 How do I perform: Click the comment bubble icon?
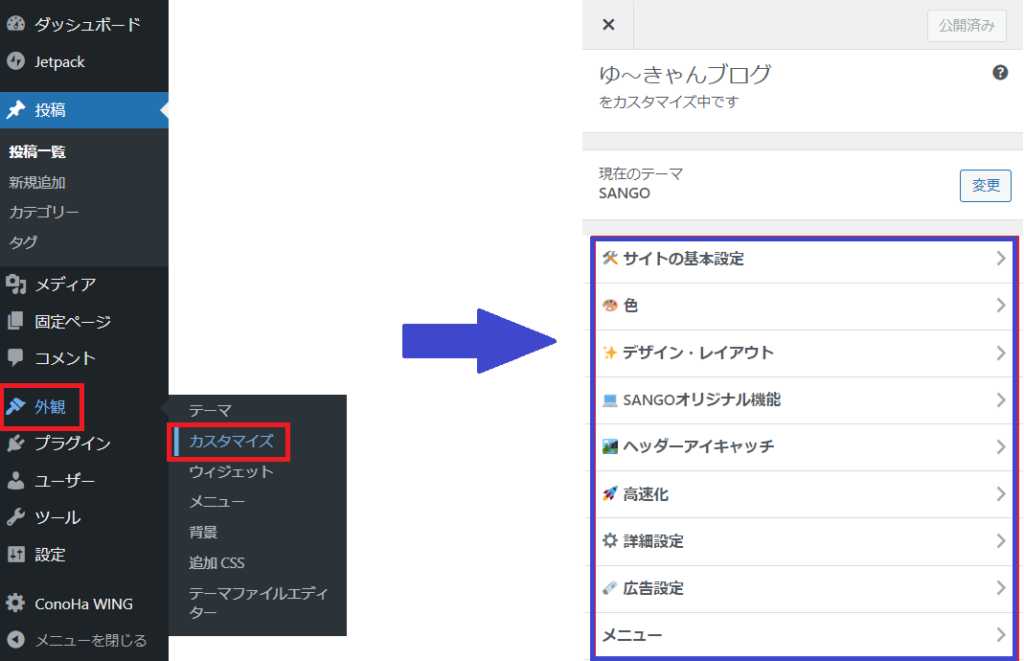click(16, 358)
